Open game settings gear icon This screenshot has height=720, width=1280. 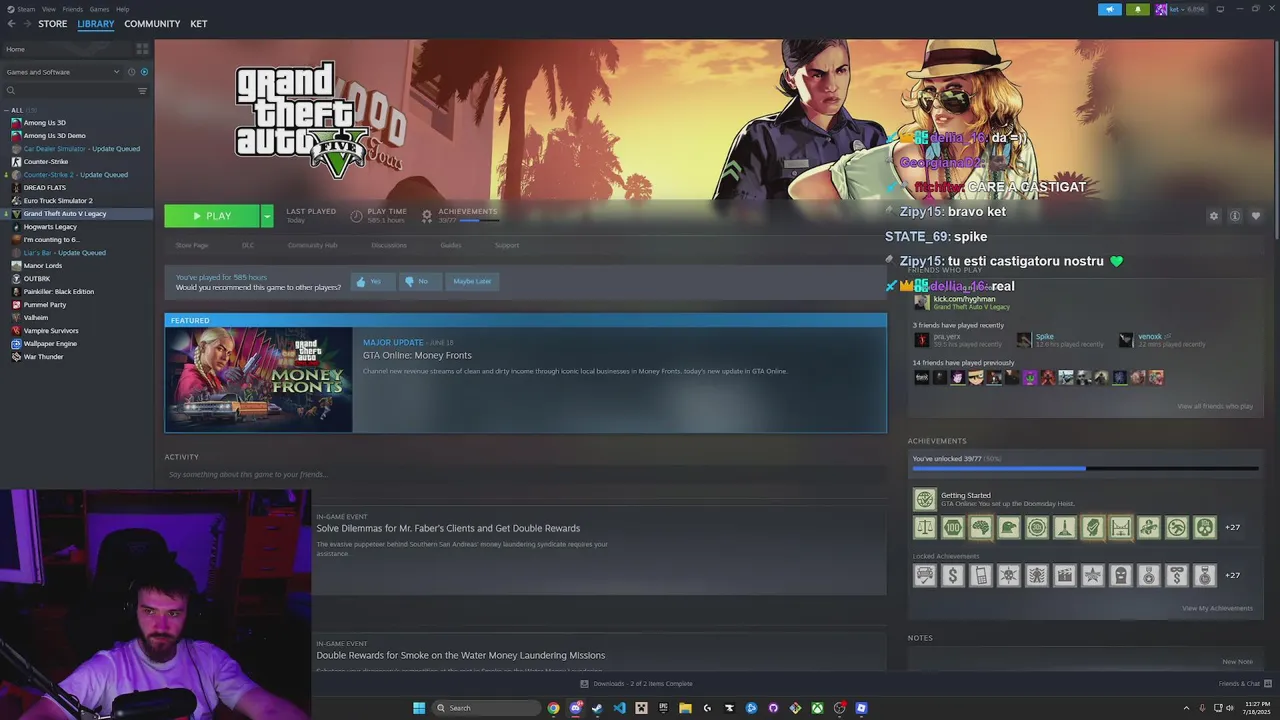pos(1214,216)
